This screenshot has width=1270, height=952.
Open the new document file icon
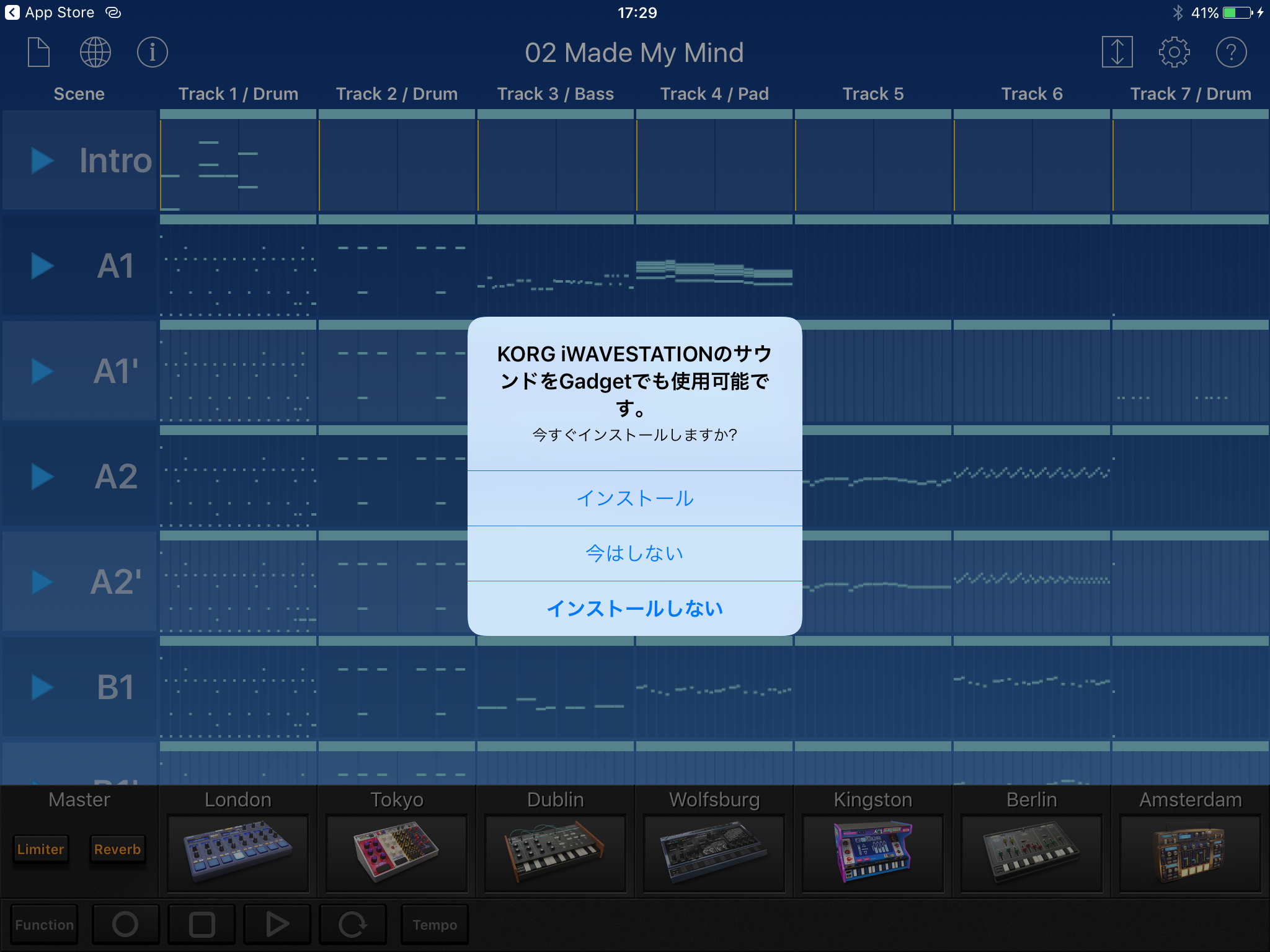tap(38, 52)
